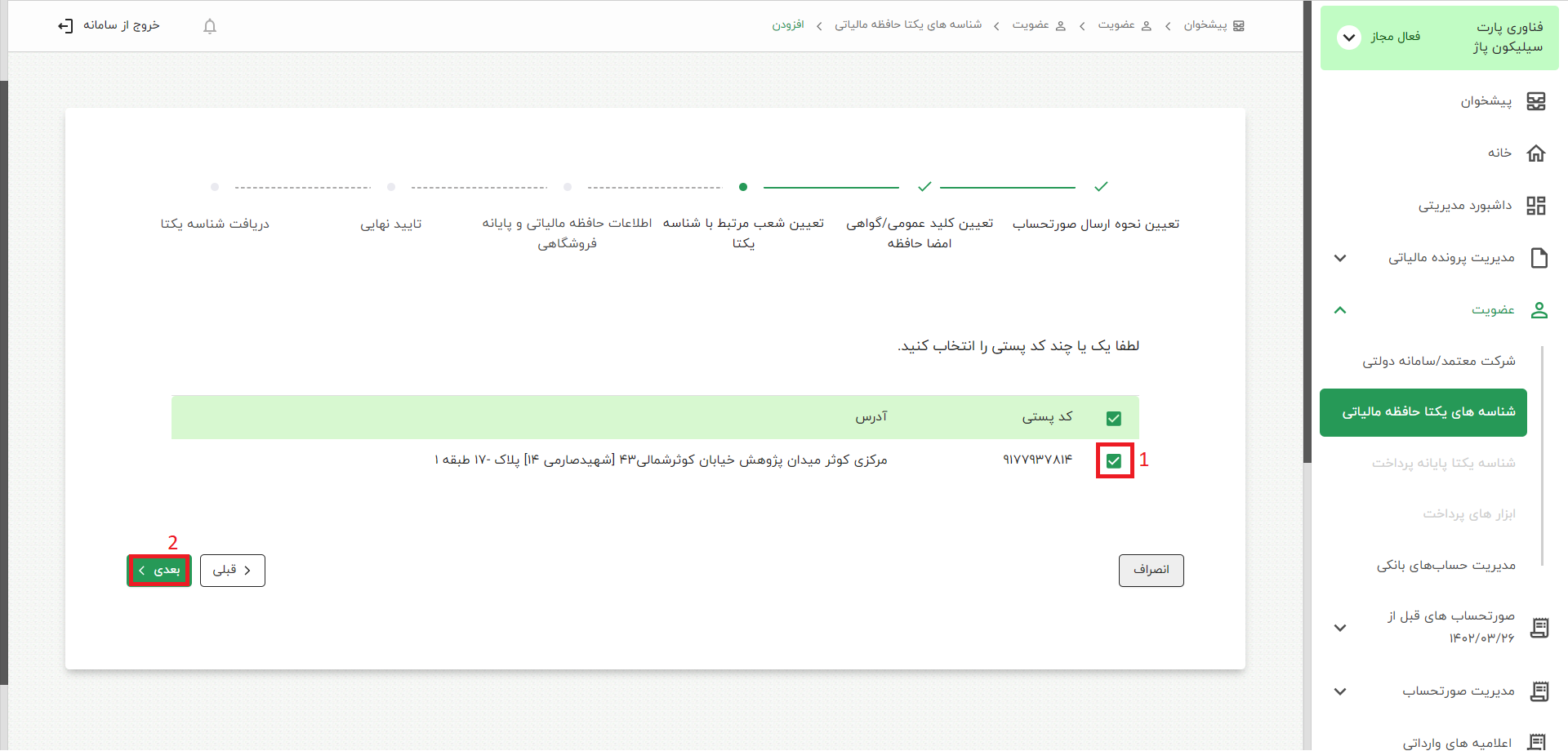Click the انصراف cancel button
Viewport: 1568px width, 751px height.
point(1151,571)
